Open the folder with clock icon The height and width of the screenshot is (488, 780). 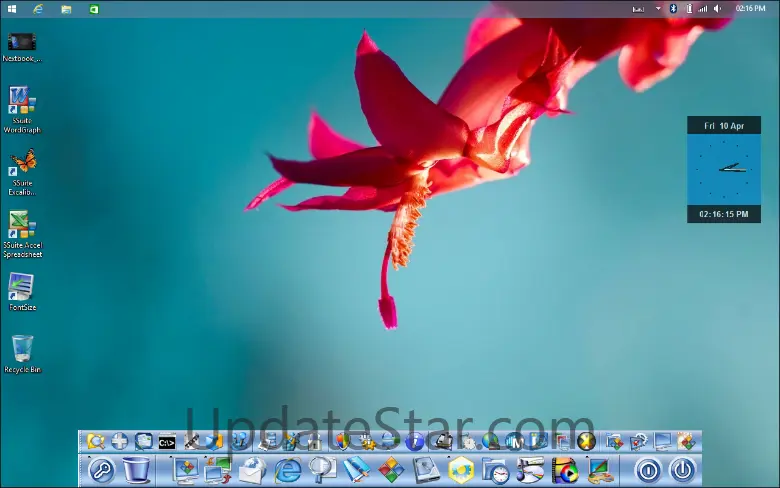click(x=495, y=470)
